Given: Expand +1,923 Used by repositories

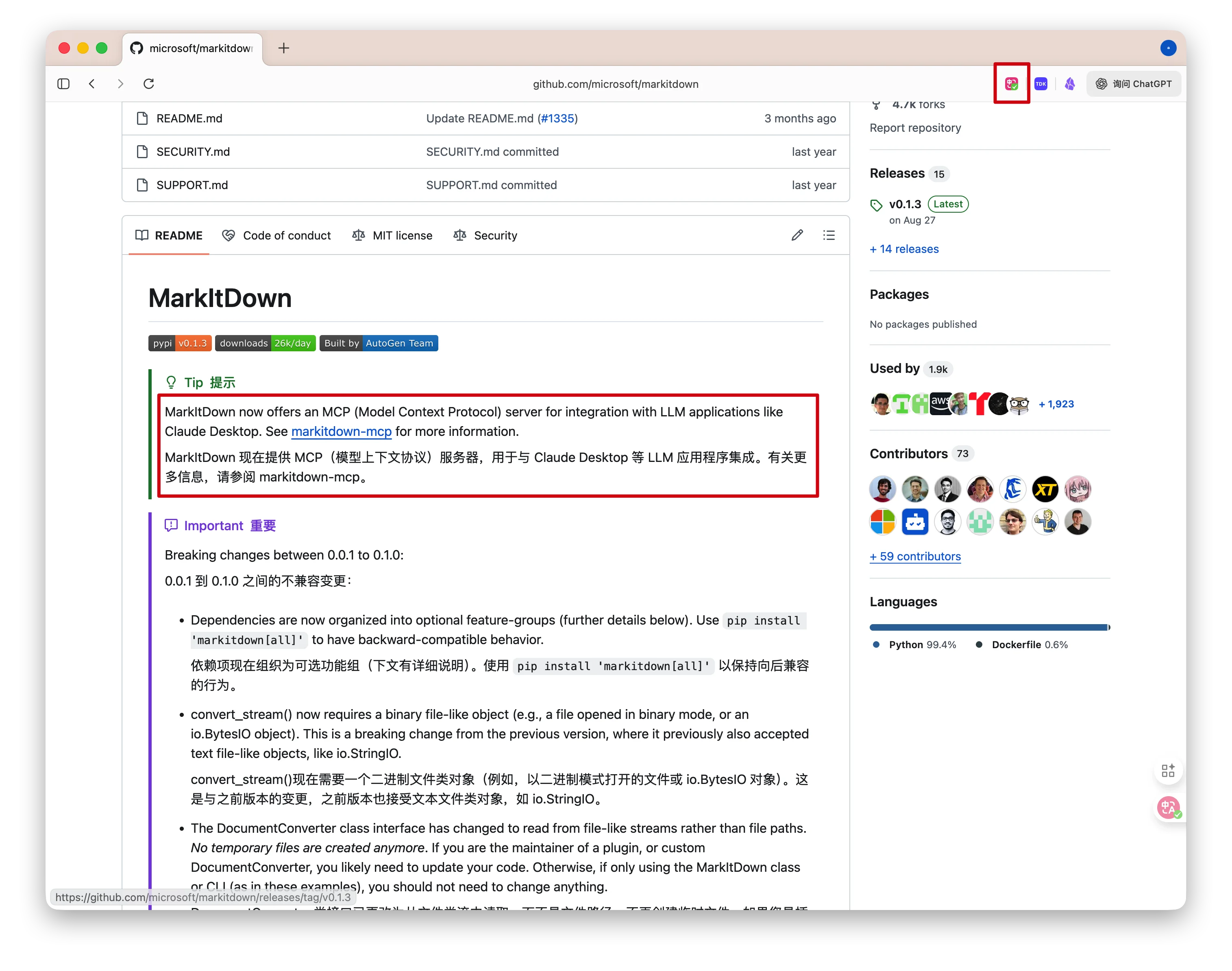Looking at the screenshot, I should point(1056,404).
